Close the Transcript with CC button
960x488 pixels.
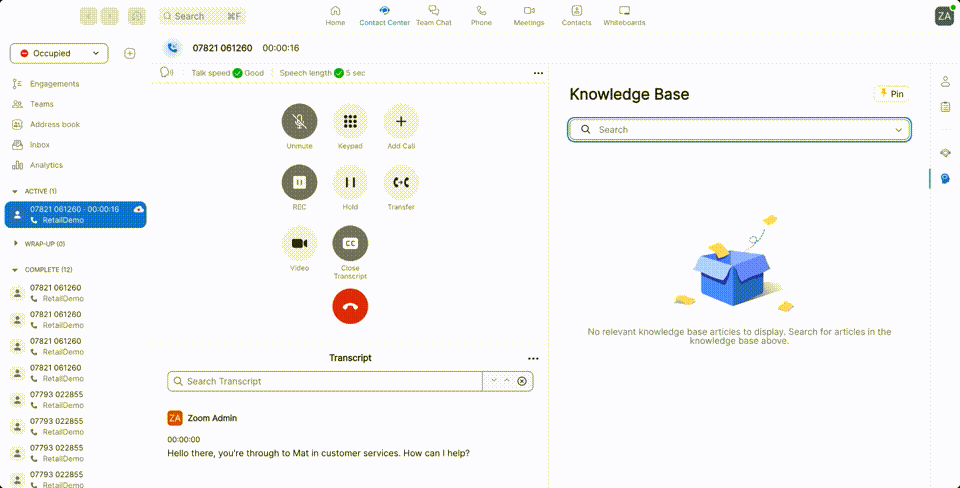(x=350, y=244)
